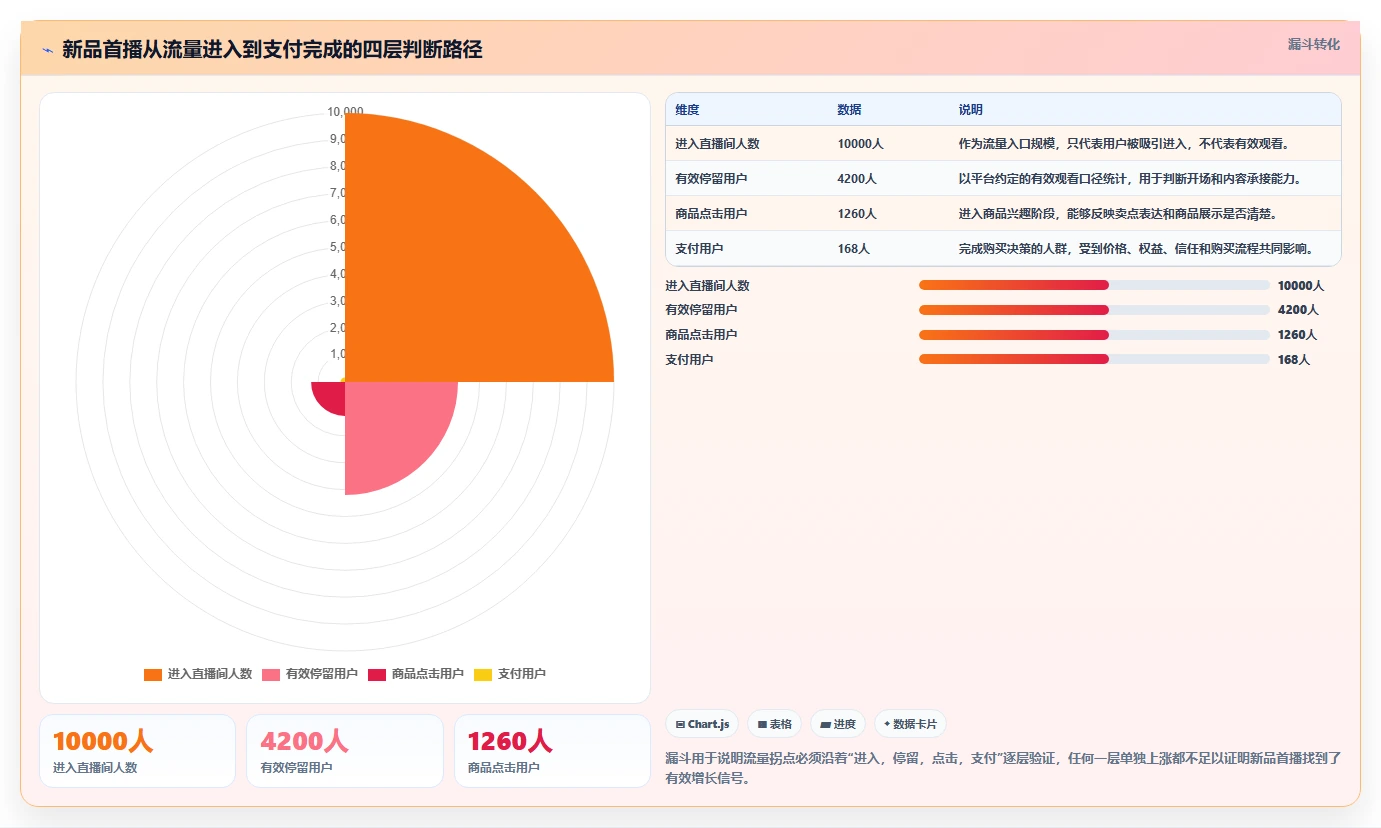Screen dimensions: 1381x828
Task: Open the crimson 1260人 stat card
Action: click(x=552, y=751)
